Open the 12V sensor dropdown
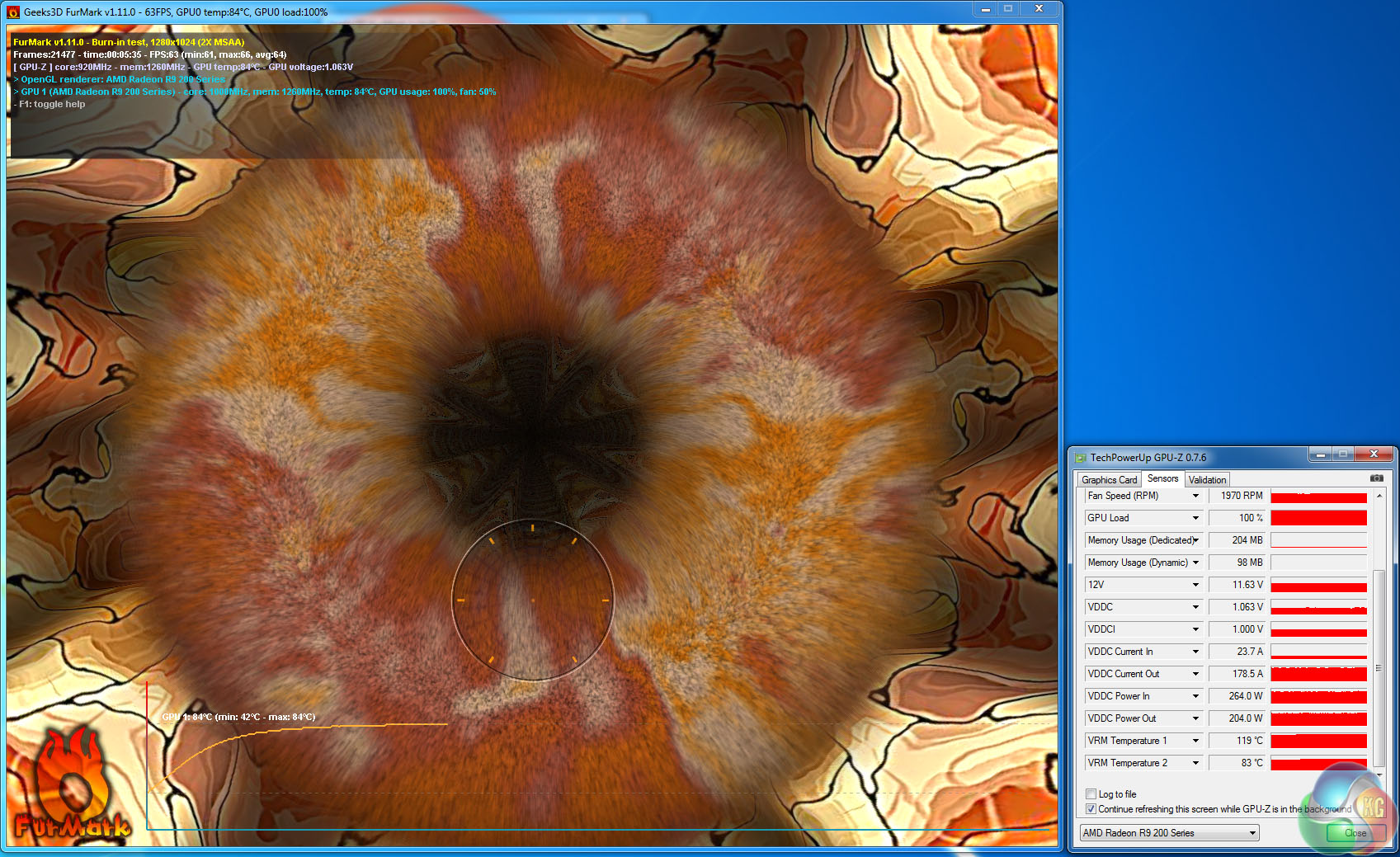 click(1195, 585)
